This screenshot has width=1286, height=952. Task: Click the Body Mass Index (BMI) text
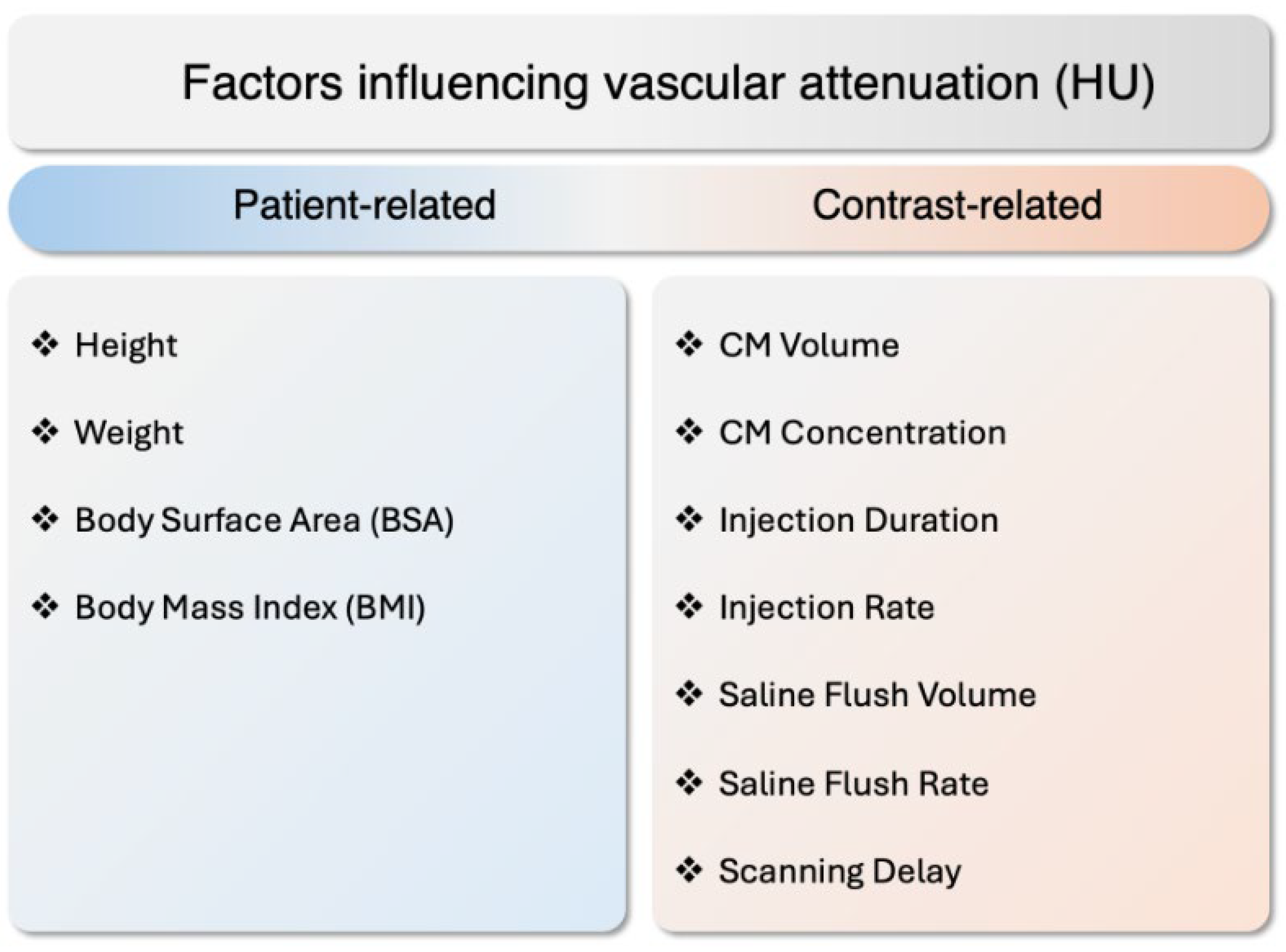click(x=250, y=608)
